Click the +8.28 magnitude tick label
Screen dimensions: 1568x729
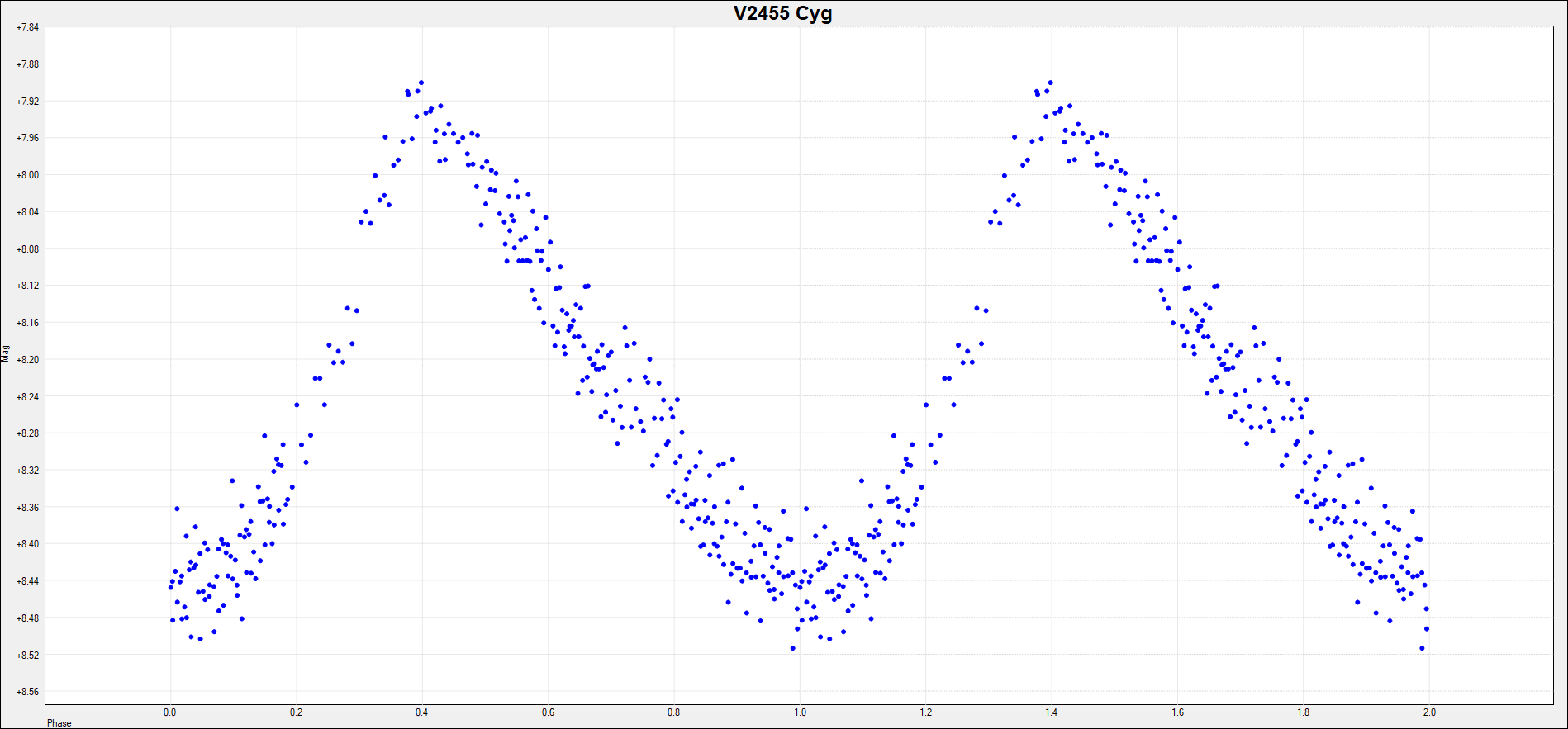coord(27,433)
